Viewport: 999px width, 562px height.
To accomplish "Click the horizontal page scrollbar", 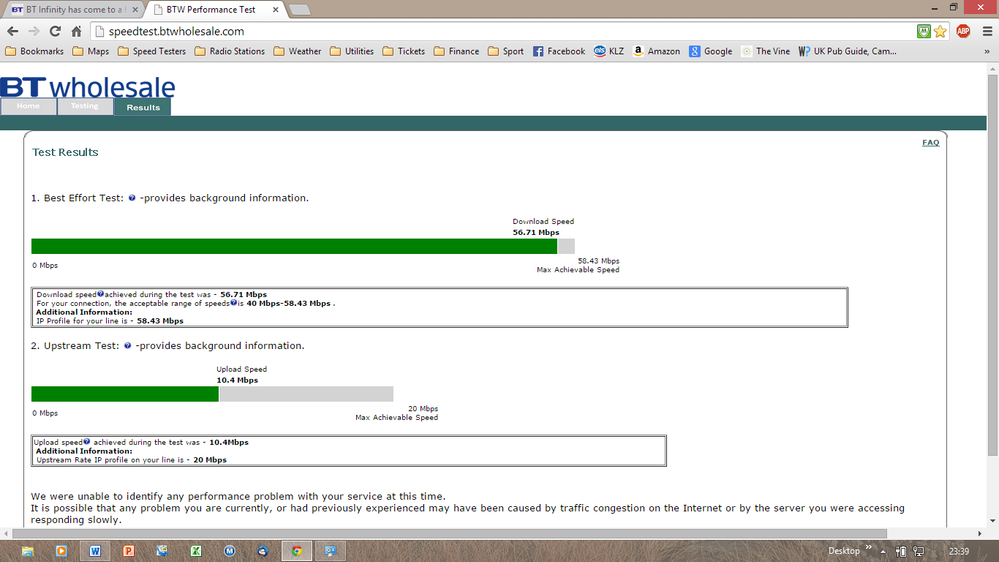I will point(449,533).
